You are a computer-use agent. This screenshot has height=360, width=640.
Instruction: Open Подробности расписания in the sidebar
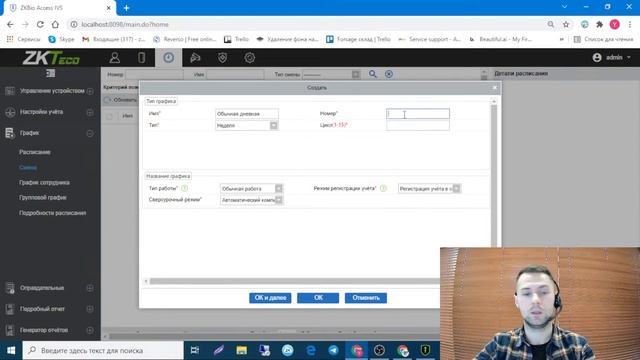click(52, 213)
